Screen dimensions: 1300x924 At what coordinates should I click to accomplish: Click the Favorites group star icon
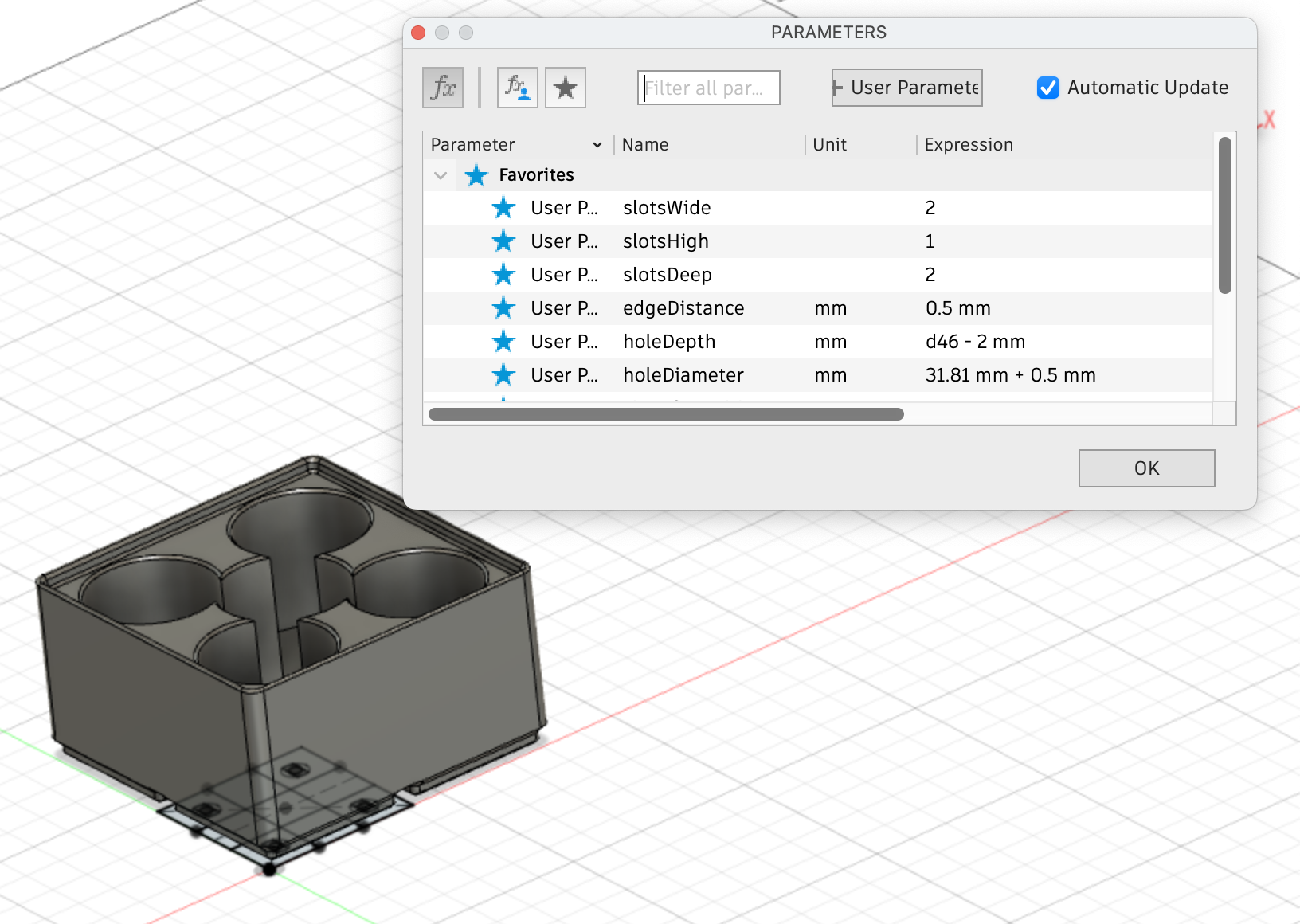(x=476, y=175)
